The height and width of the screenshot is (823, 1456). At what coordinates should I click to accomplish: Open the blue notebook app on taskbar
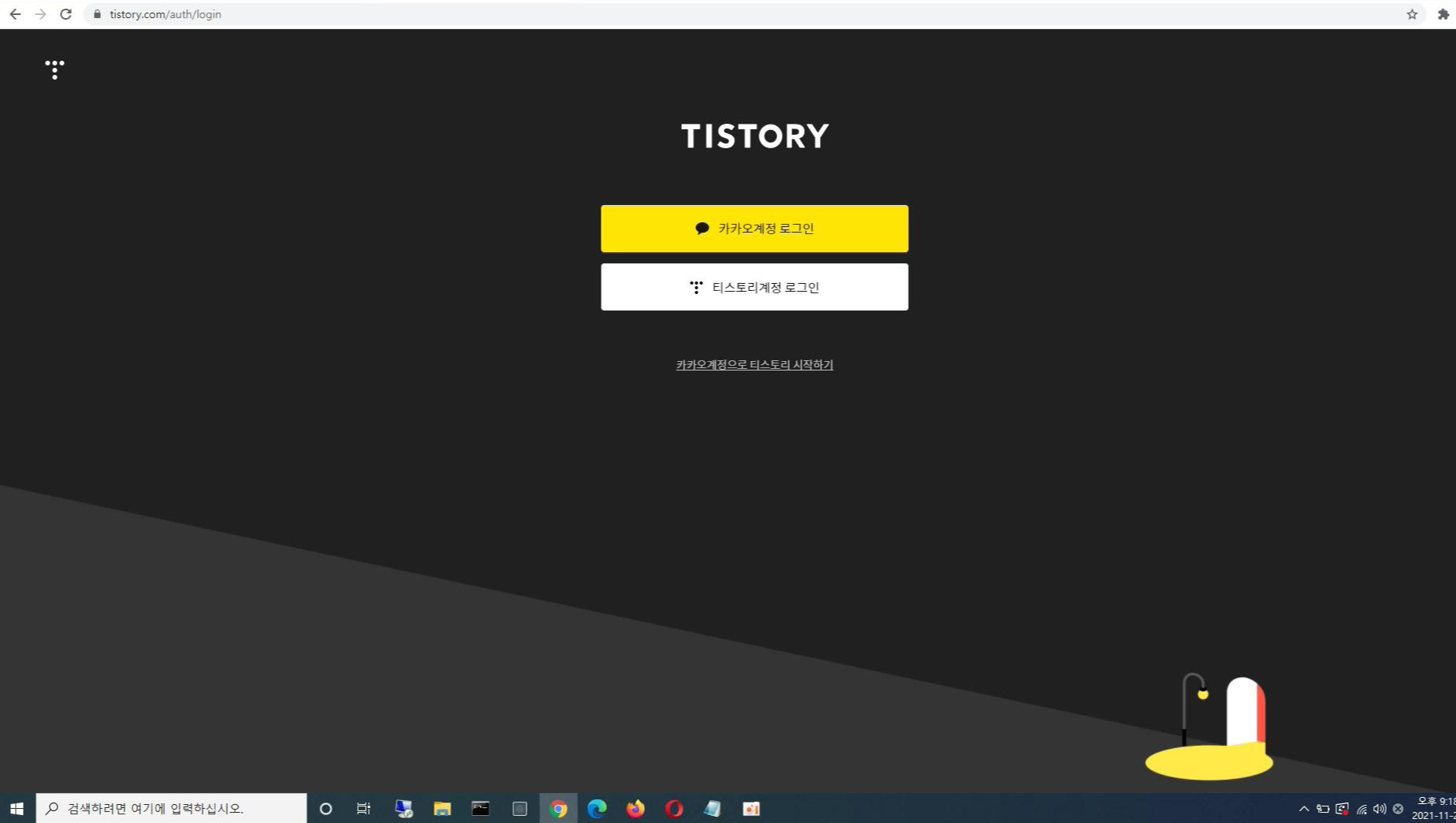[x=713, y=808]
